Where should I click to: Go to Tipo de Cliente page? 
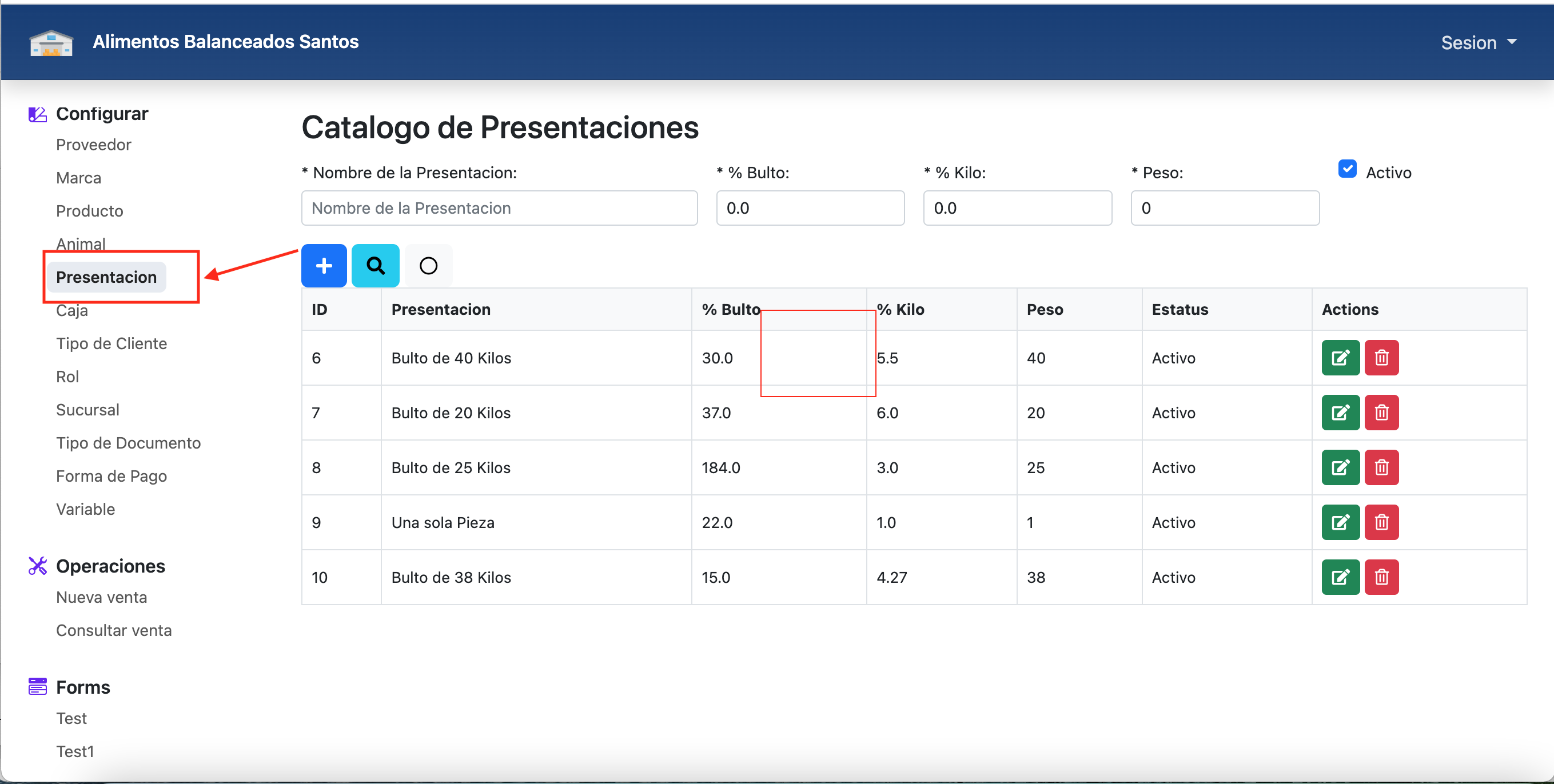111,344
